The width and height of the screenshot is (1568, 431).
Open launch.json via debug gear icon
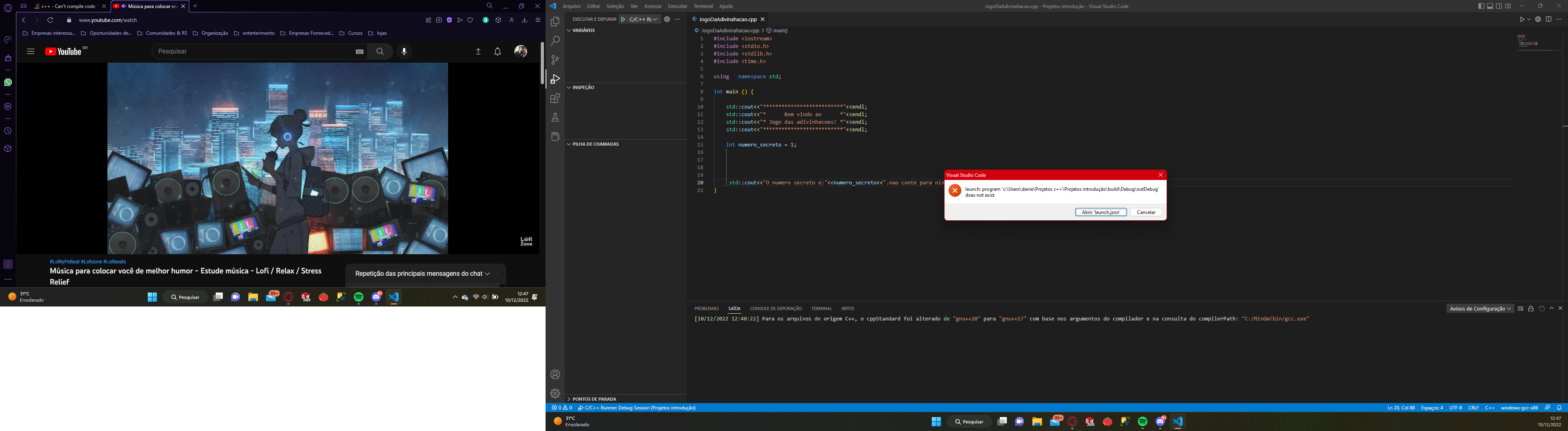[667, 20]
